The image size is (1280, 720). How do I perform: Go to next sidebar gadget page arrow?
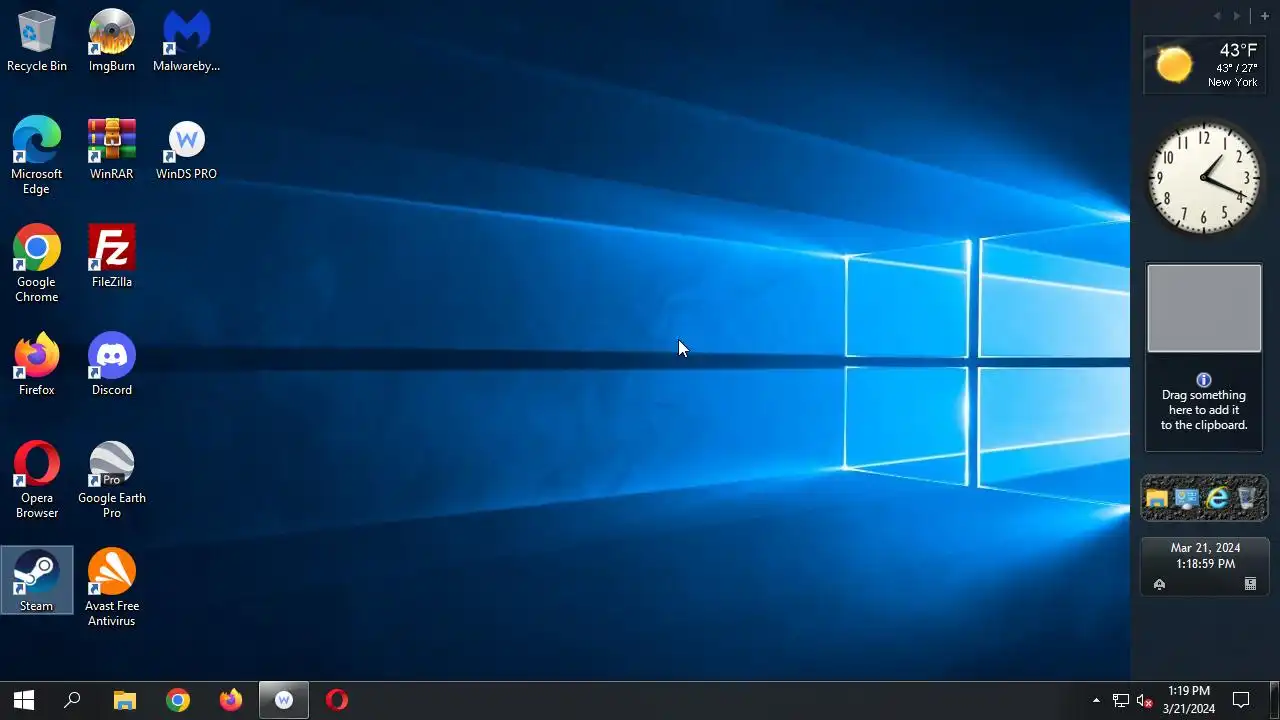coord(1236,16)
